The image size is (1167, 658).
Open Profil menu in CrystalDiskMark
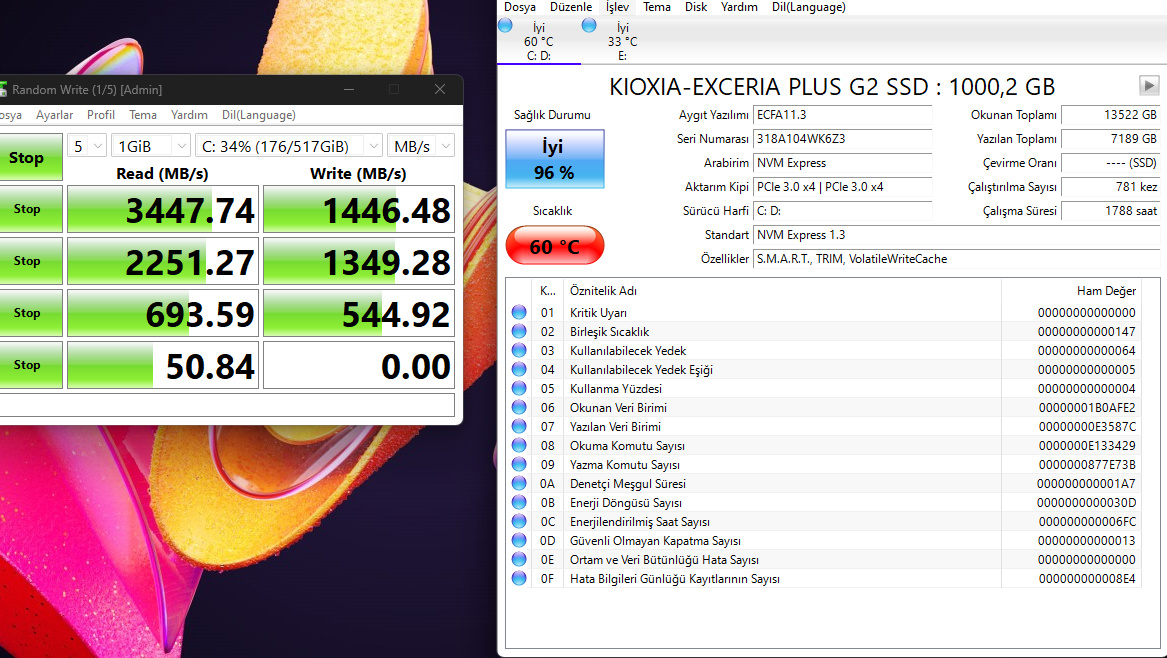click(x=100, y=115)
